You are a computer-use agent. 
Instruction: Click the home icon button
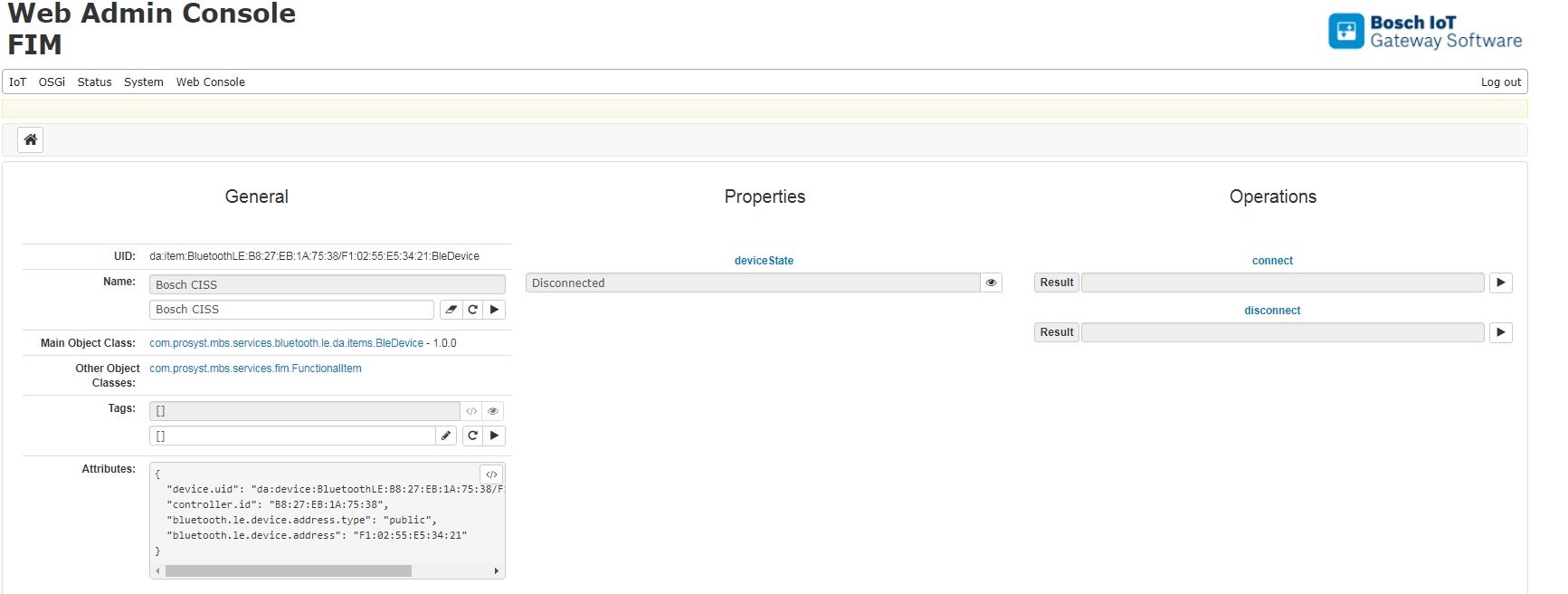point(30,139)
